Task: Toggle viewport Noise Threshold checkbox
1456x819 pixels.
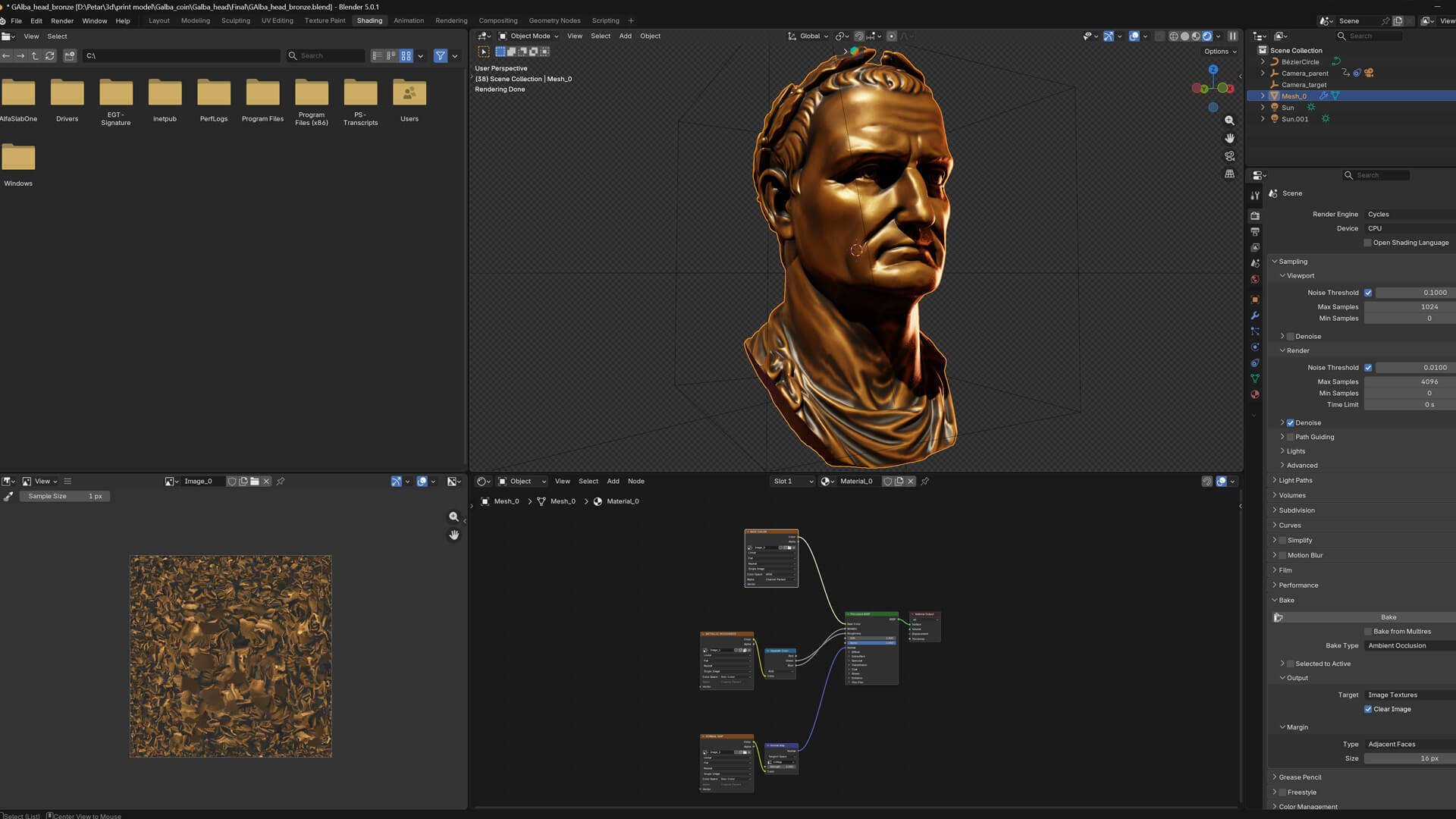Action: [x=1368, y=293]
